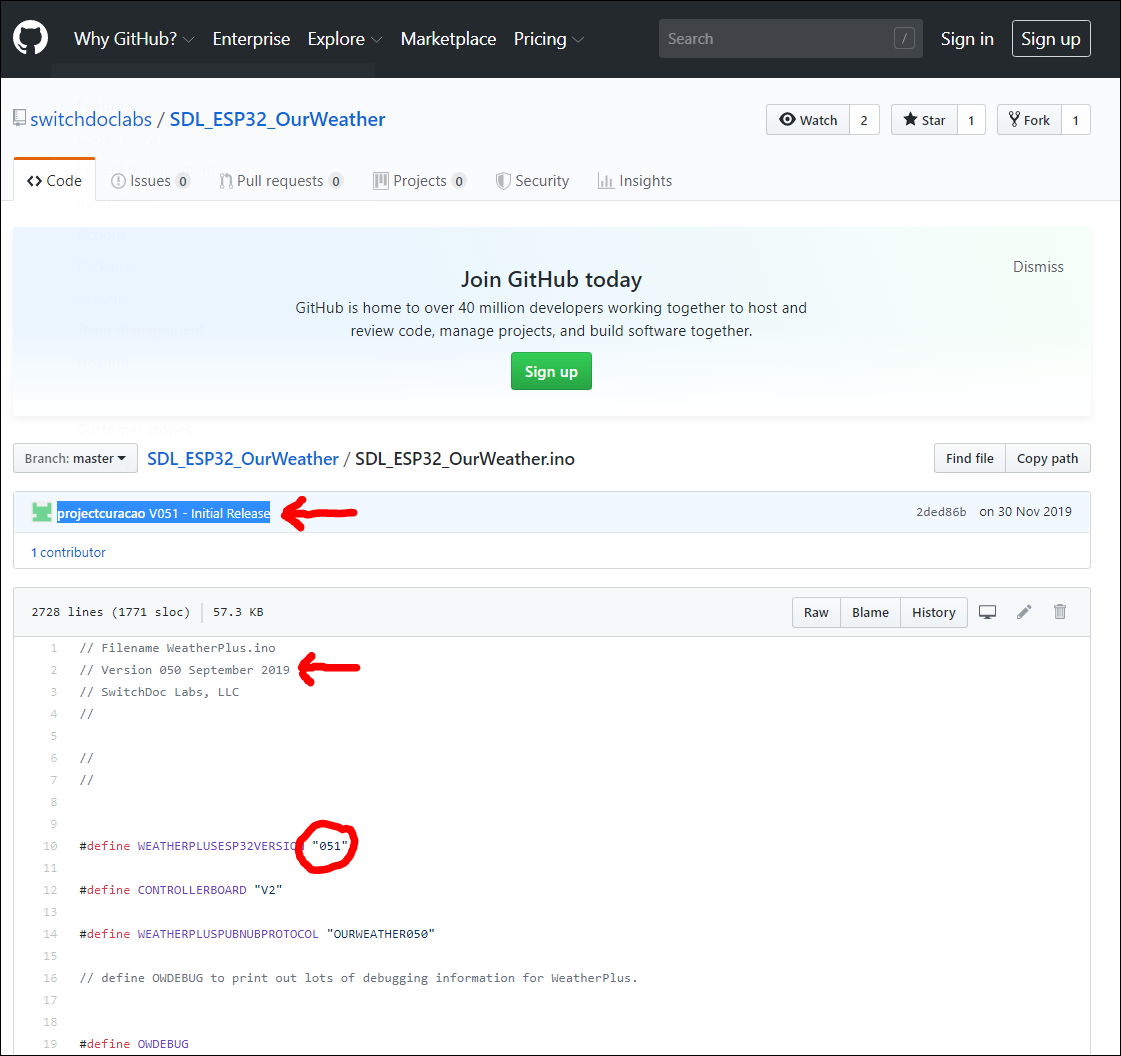Open the GitHub Octocat logo home

(31, 38)
